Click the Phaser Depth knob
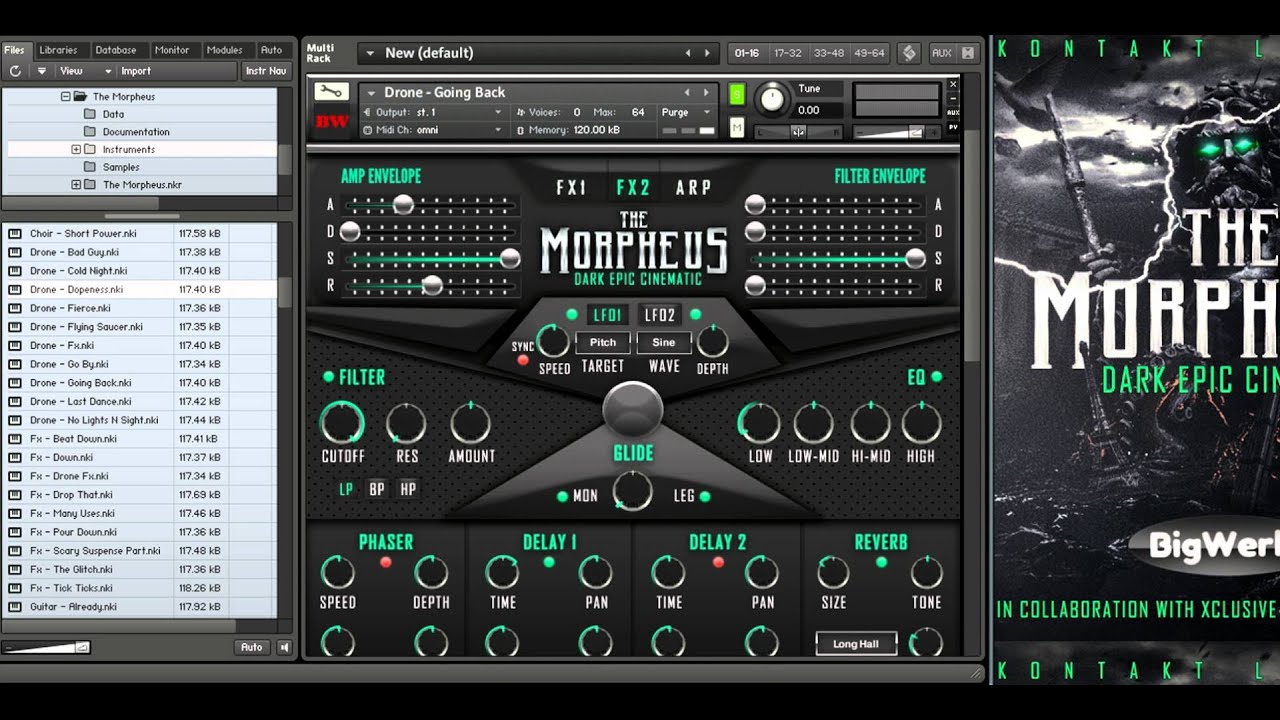This screenshot has height=720, width=1280. [x=431, y=573]
